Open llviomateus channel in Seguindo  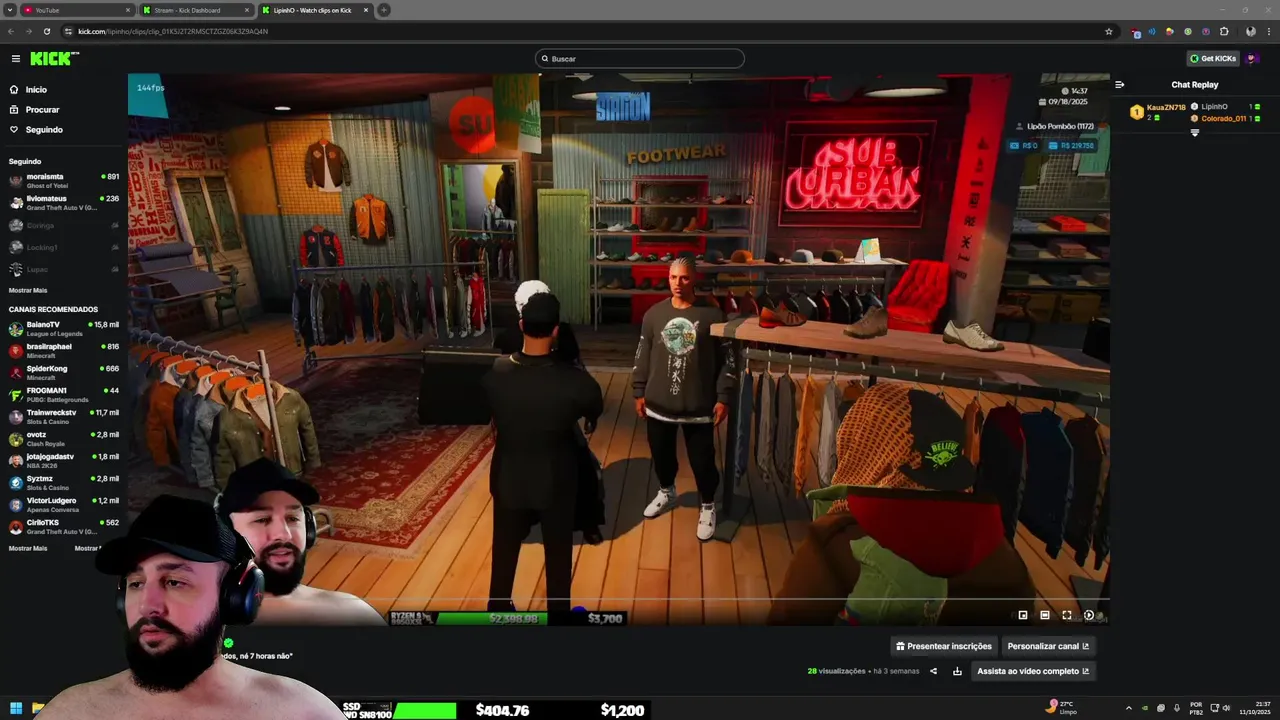click(64, 202)
